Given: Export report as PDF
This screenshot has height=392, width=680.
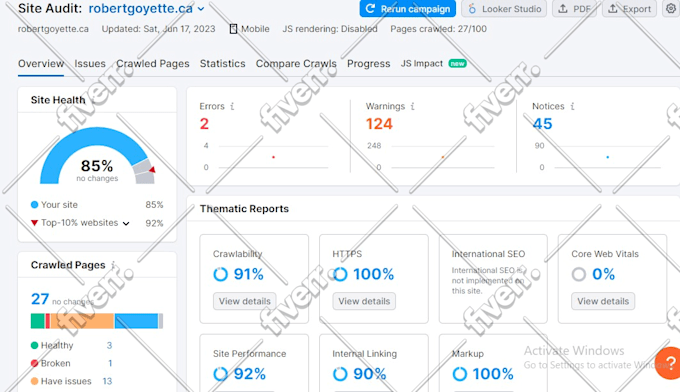Looking at the screenshot, I should (574, 9).
